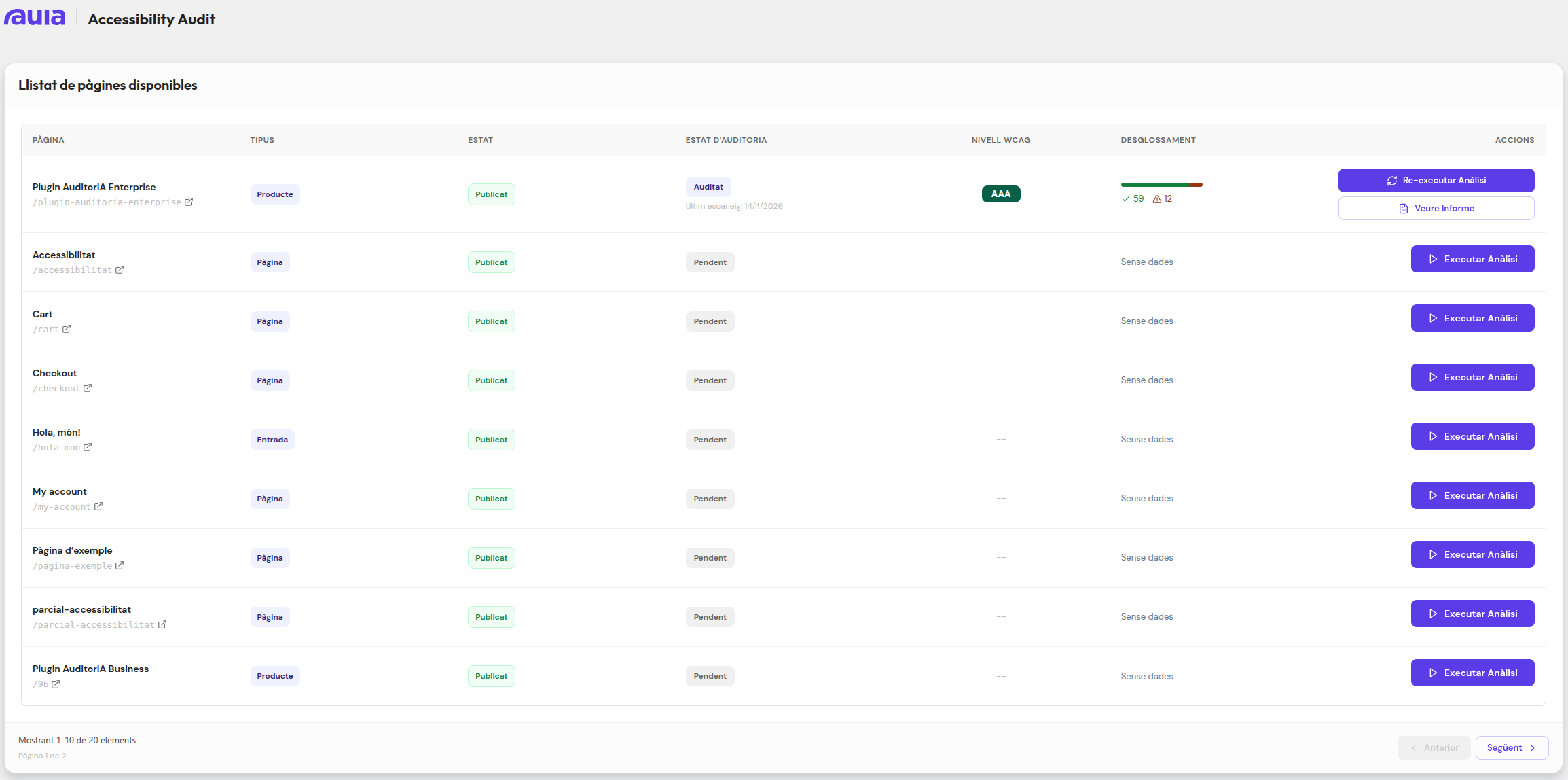View report for Plugin AuditorIA Enterprise

[x=1436, y=209]
